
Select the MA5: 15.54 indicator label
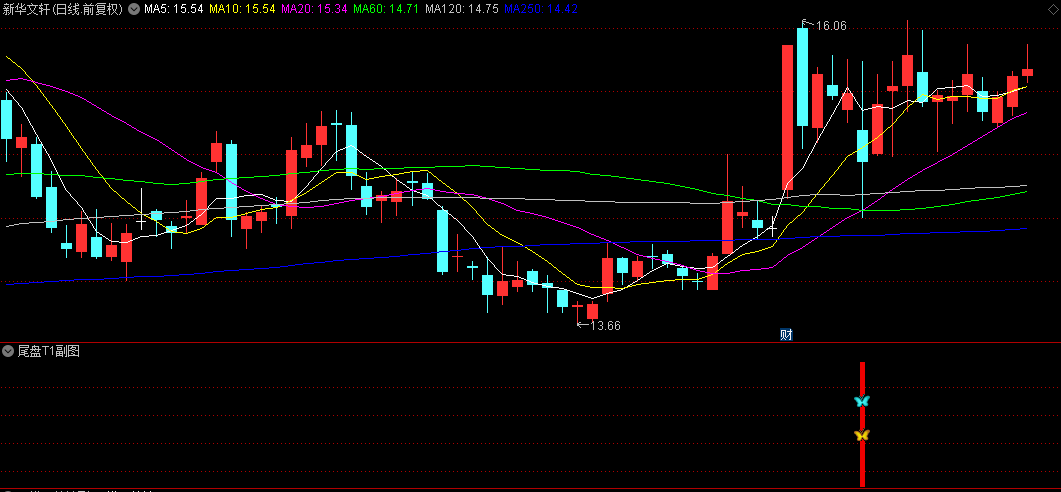click(173, 9)
